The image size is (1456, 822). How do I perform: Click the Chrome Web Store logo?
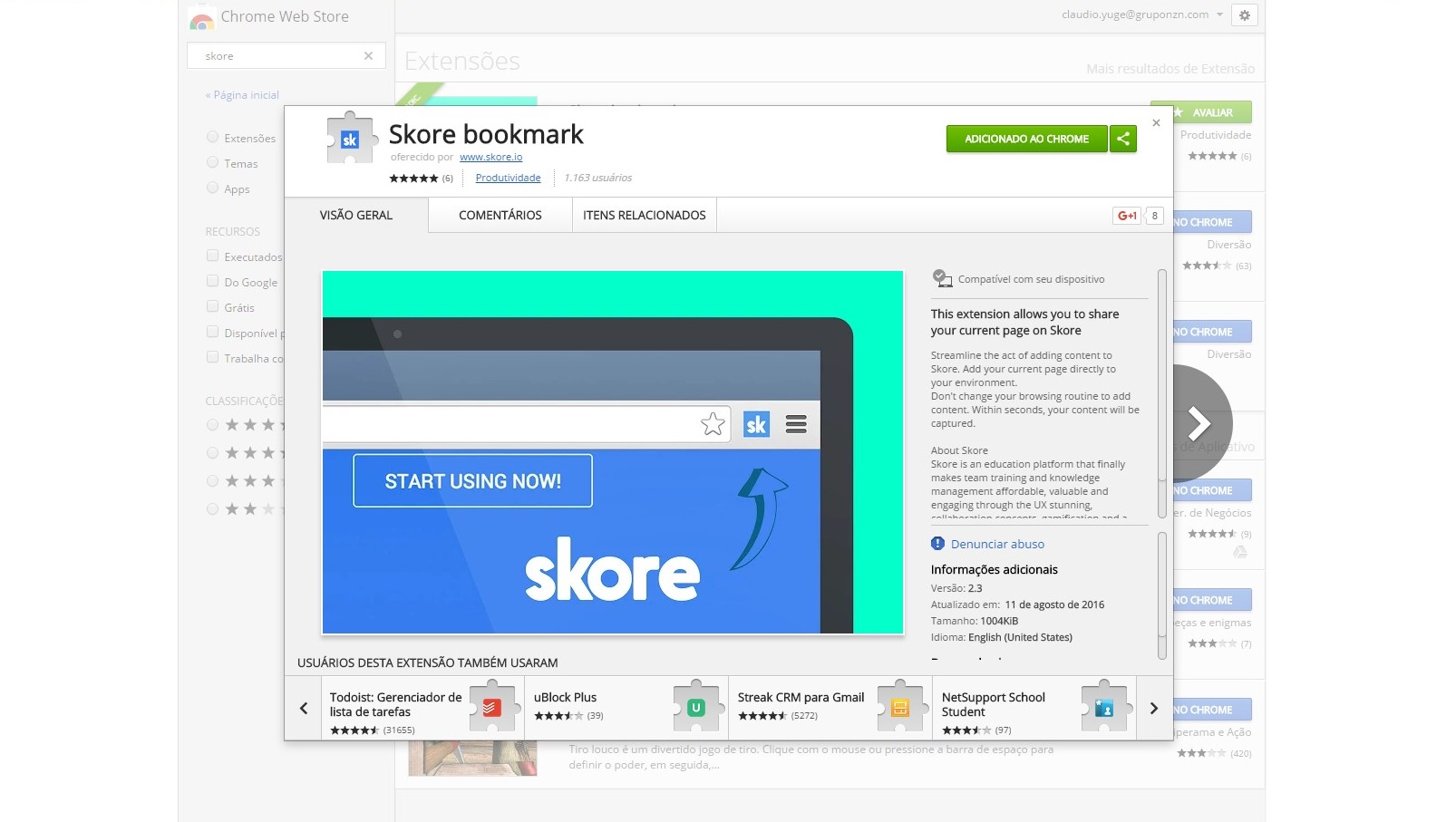pyautogui.click(x=201, y=16)
